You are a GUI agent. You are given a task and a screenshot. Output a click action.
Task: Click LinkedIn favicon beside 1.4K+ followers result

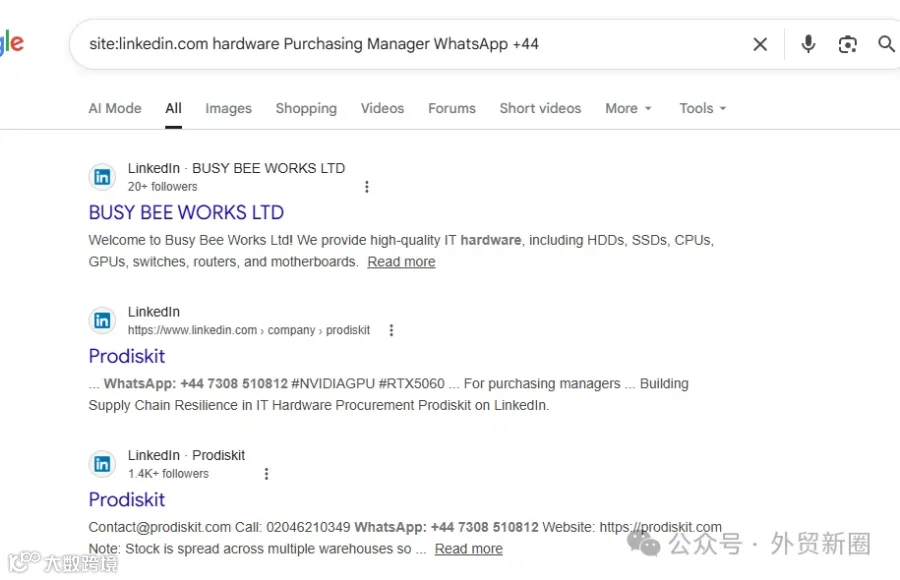tap(102, 464)
